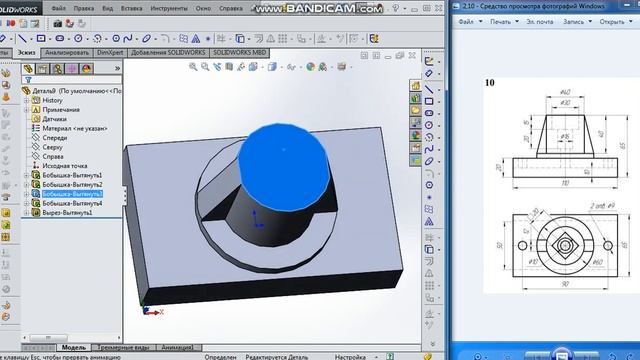
Task: Click the Edit Appearance color ball icon
Action: pos(311,67)
